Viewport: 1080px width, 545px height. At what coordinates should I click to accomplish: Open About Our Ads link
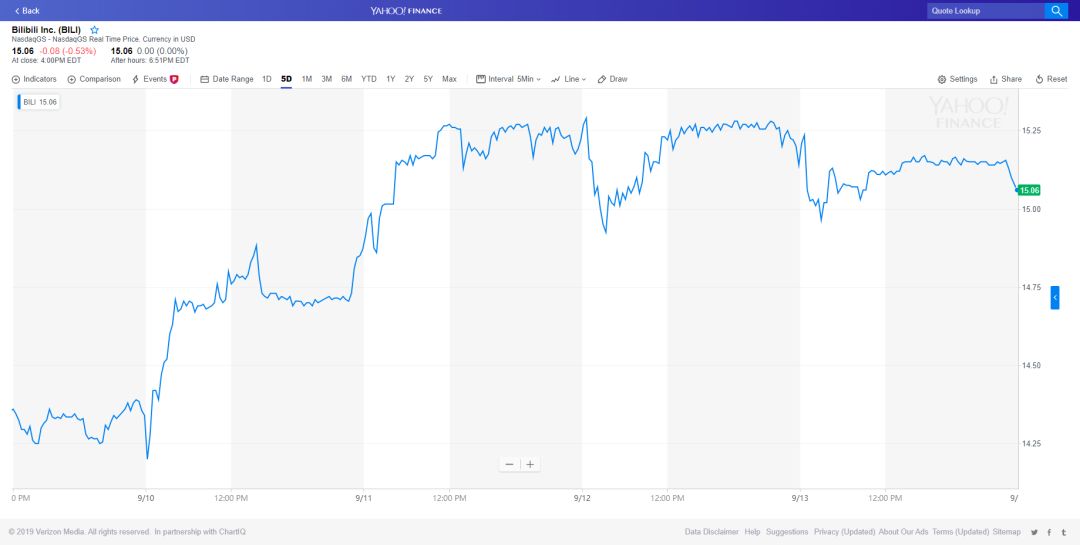904,532
